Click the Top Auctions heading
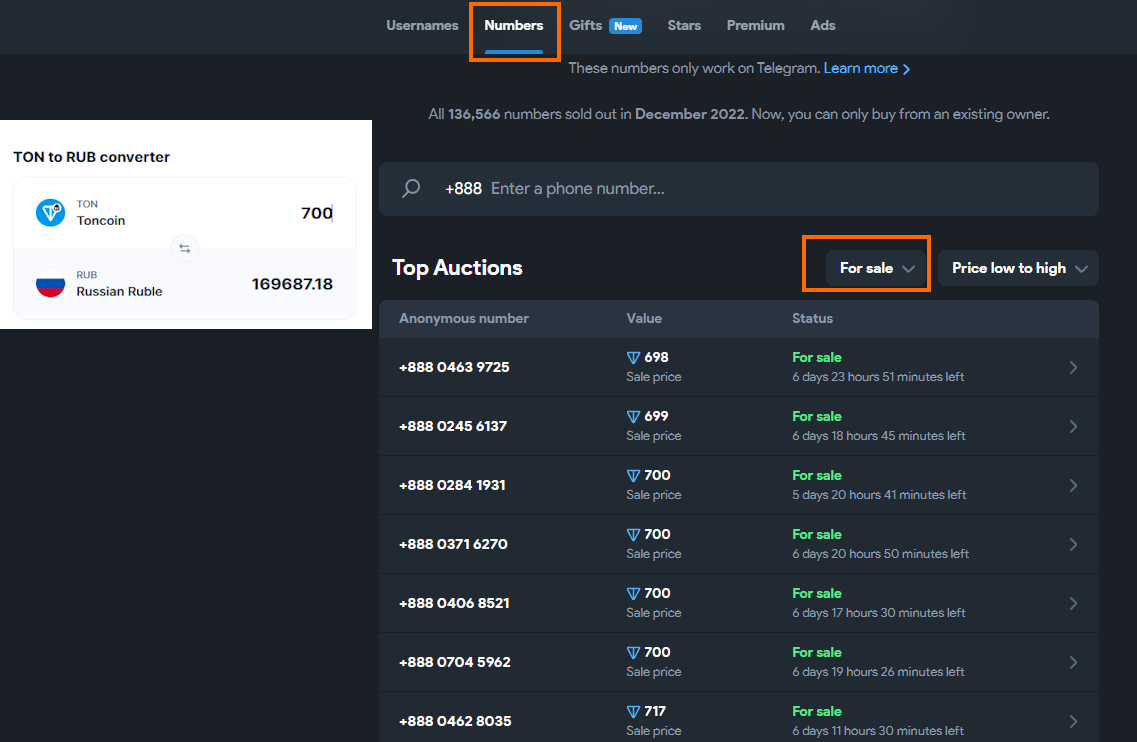The width and height of the screenshot is (1137, 742). tap(458, 268)
